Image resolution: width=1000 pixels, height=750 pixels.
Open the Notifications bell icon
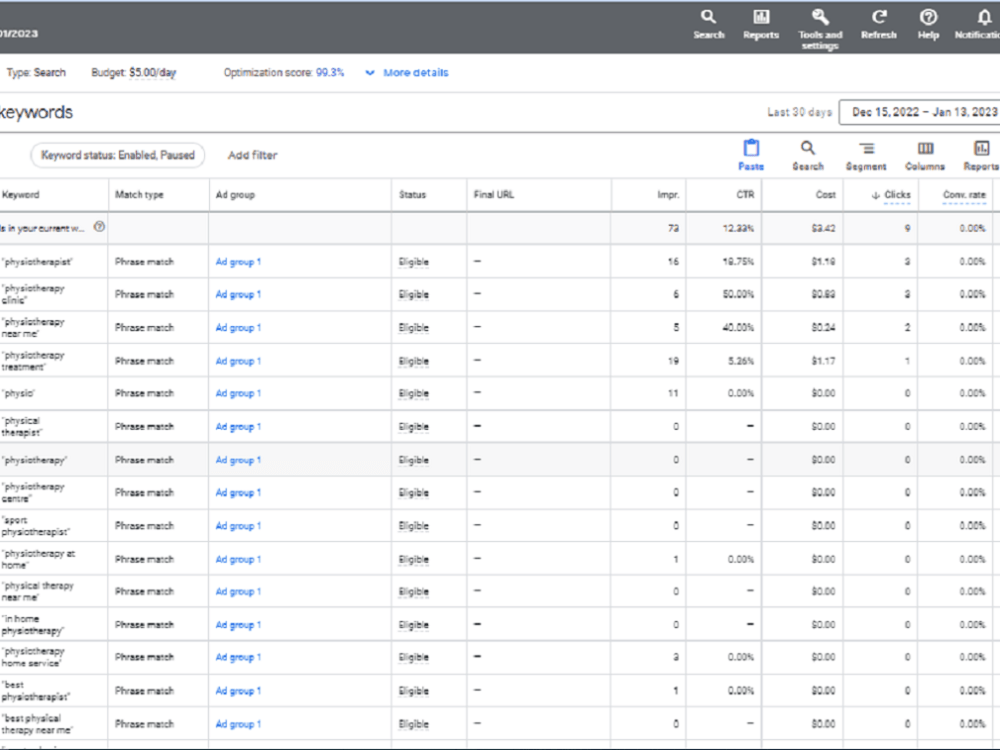pos(983,17)
